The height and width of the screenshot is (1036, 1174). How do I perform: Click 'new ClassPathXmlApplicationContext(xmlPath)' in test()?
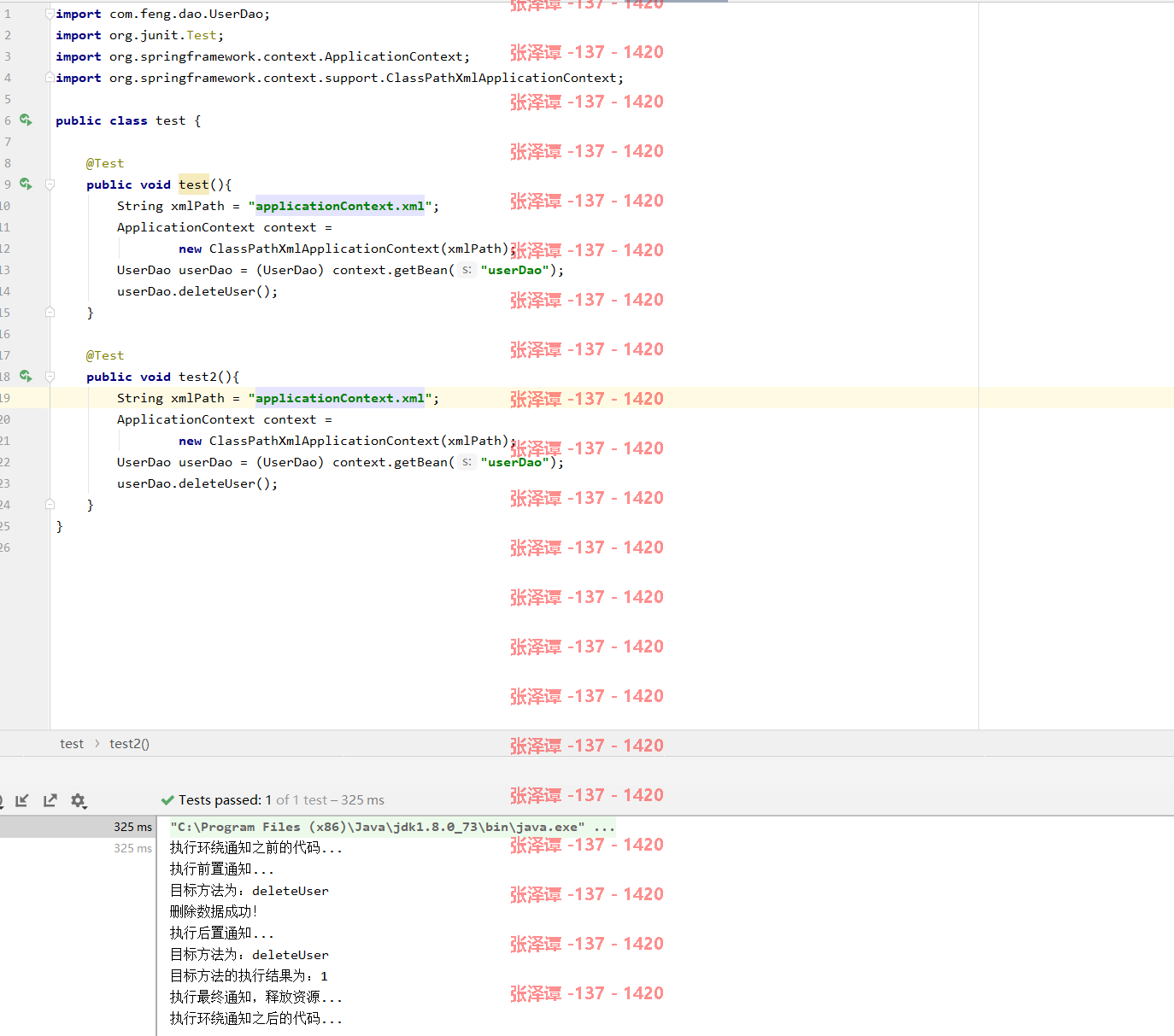(x=343, y=249)
